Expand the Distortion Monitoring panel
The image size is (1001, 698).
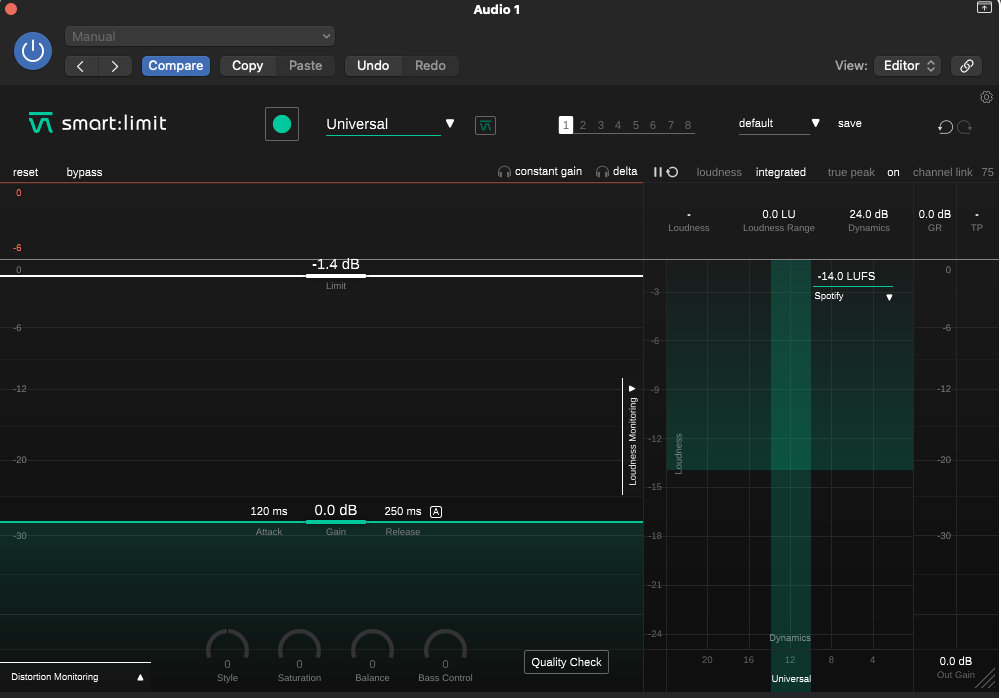coord(77,677)
